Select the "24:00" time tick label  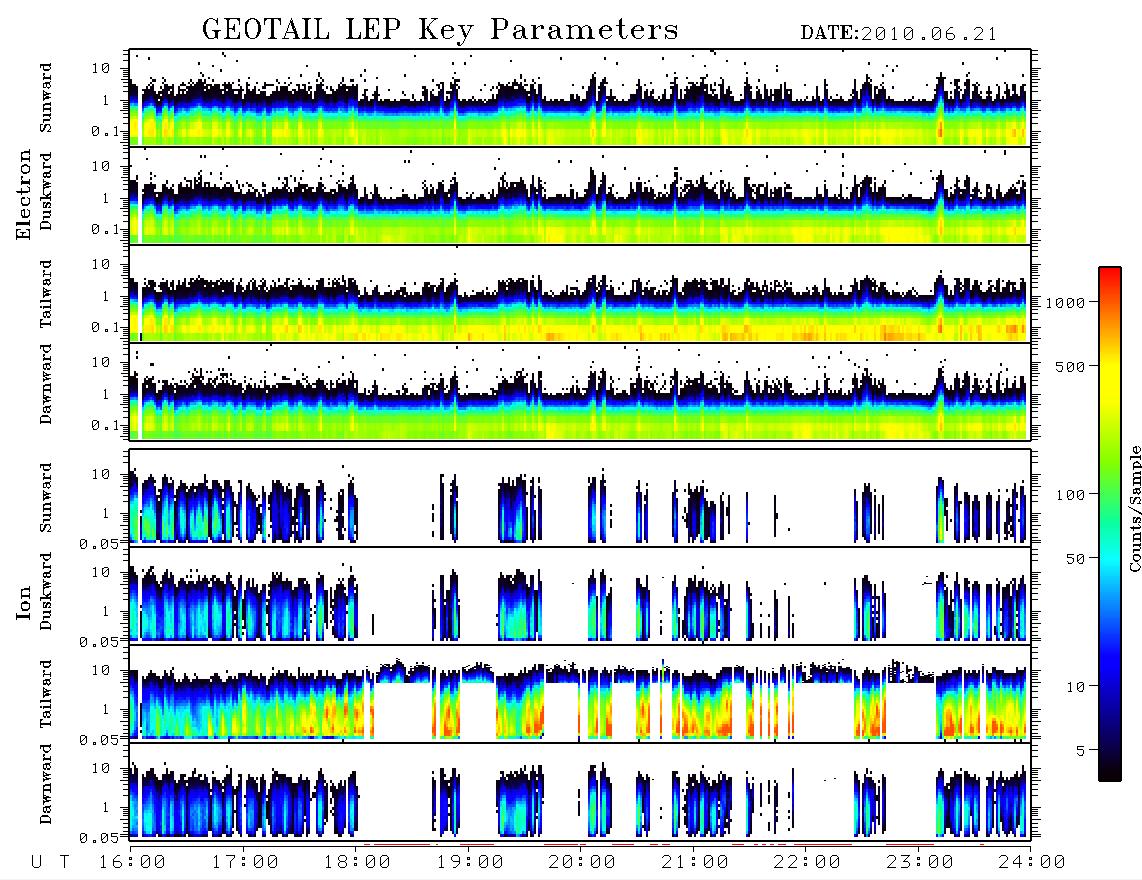(1032, 863)
